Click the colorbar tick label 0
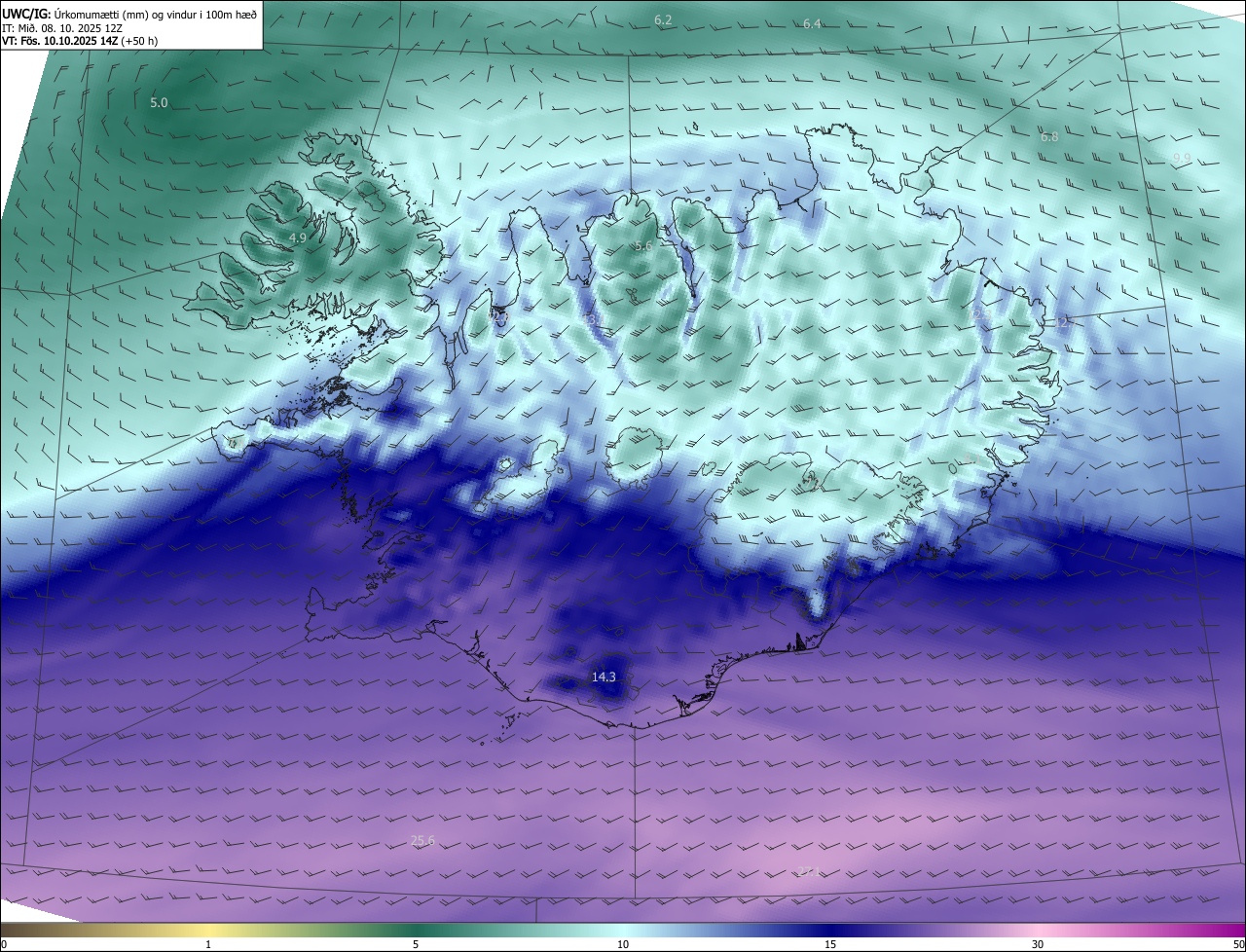Viewport: 1246px width, 952px height. [x=4, y=944]
